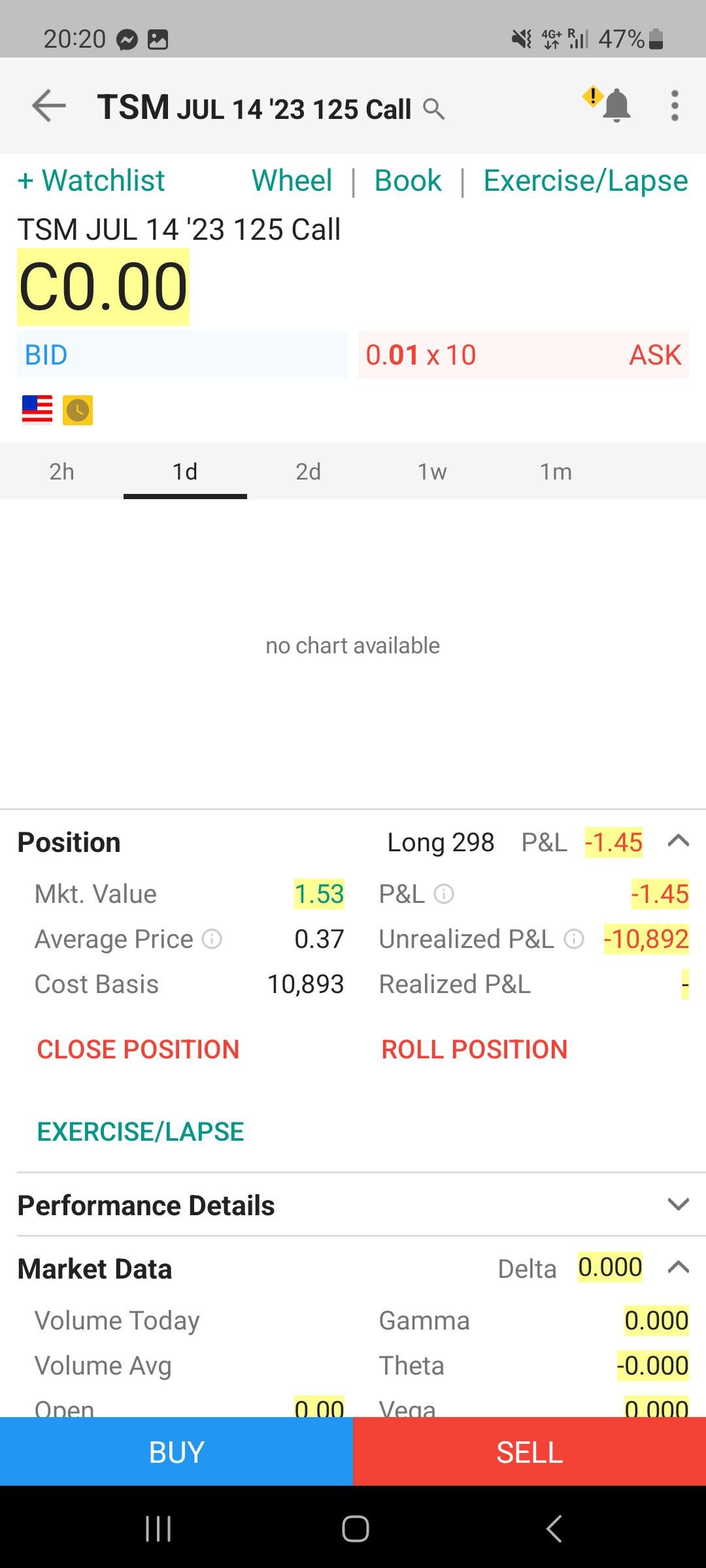The width and height of the screenshot is (706, 1568).
Task: Open alerts bell icon
Action: [x=616, y=106]
